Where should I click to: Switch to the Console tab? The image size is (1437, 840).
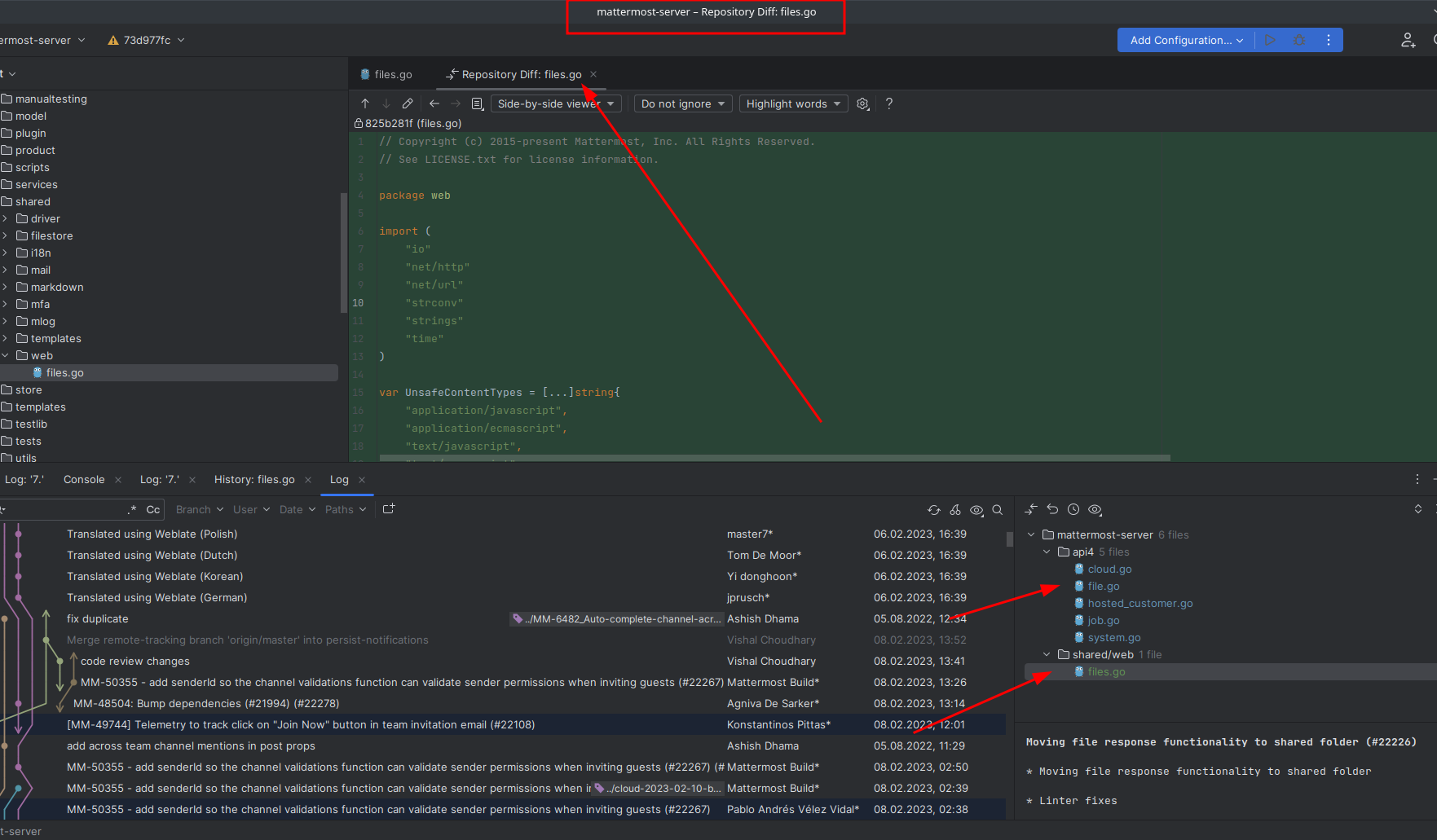coord(83,479)
